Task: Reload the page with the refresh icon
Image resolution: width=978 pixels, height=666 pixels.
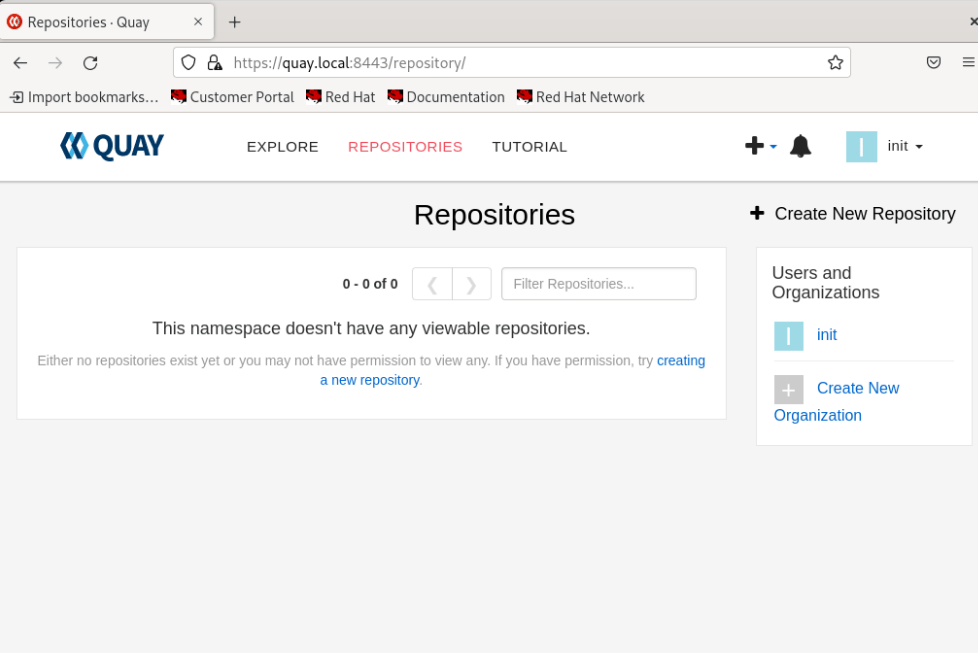Action: pyautogui.click(x=90, y=62)
